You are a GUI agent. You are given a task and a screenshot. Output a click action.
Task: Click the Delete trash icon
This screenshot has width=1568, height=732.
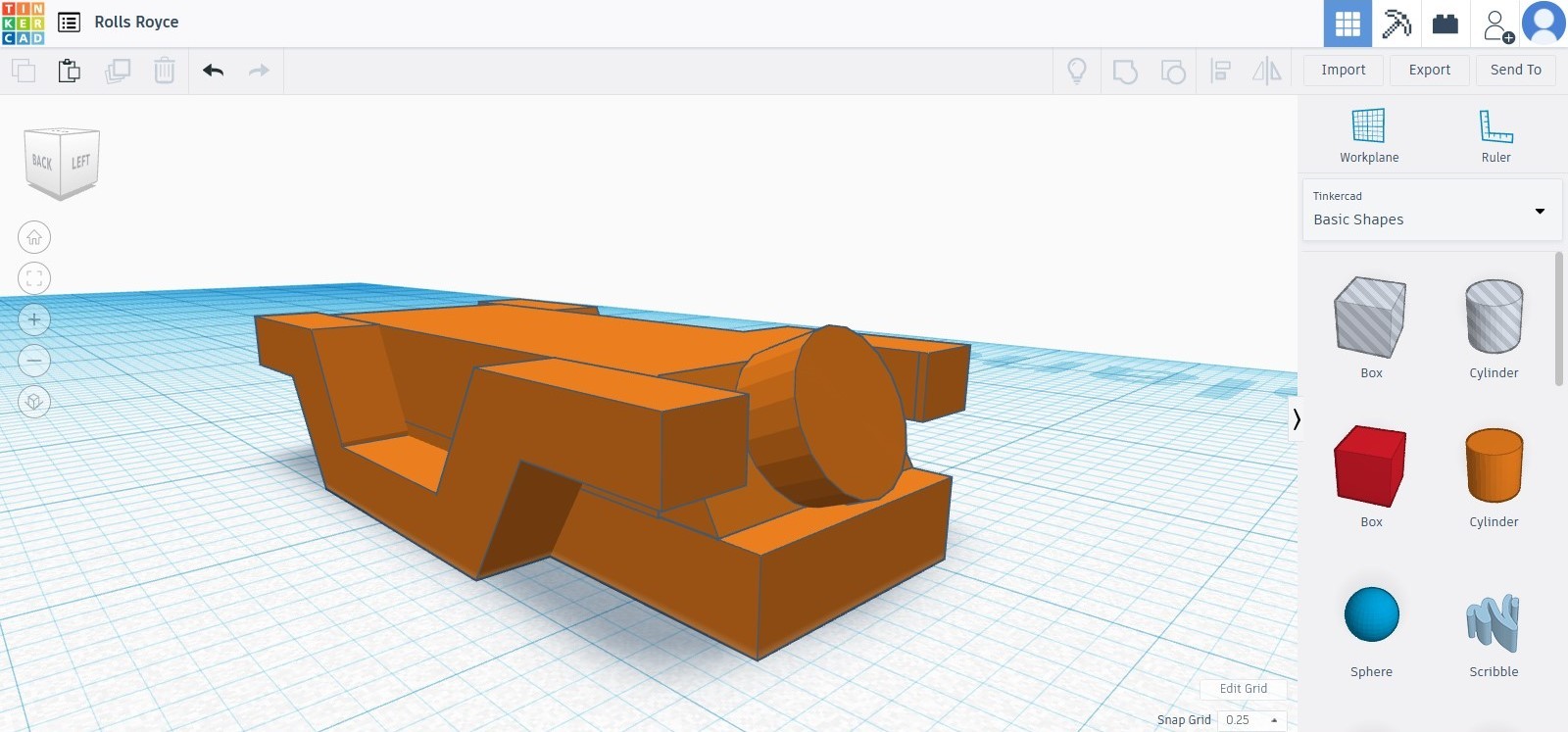165,71
